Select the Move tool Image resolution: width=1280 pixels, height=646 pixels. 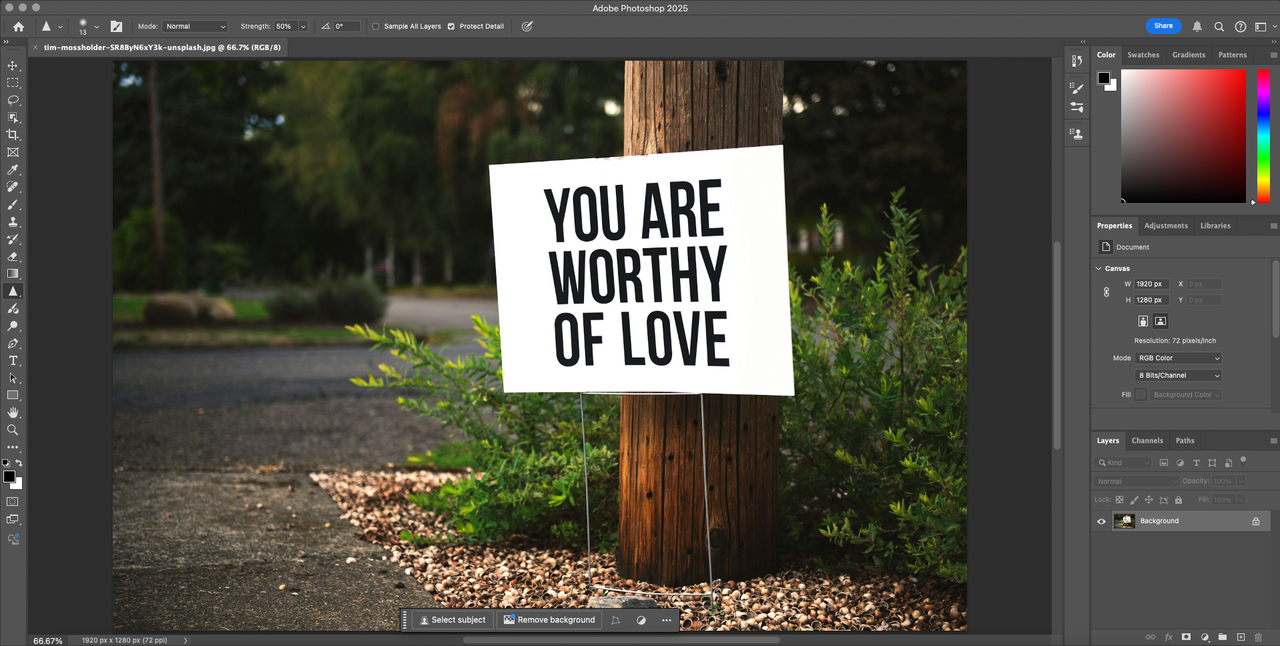coord(13,65)
